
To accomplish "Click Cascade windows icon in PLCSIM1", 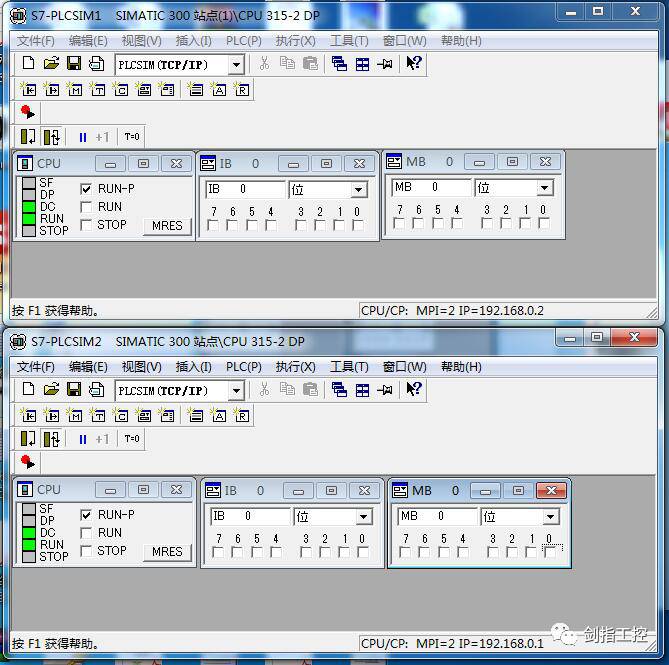I will click(339, 64).
